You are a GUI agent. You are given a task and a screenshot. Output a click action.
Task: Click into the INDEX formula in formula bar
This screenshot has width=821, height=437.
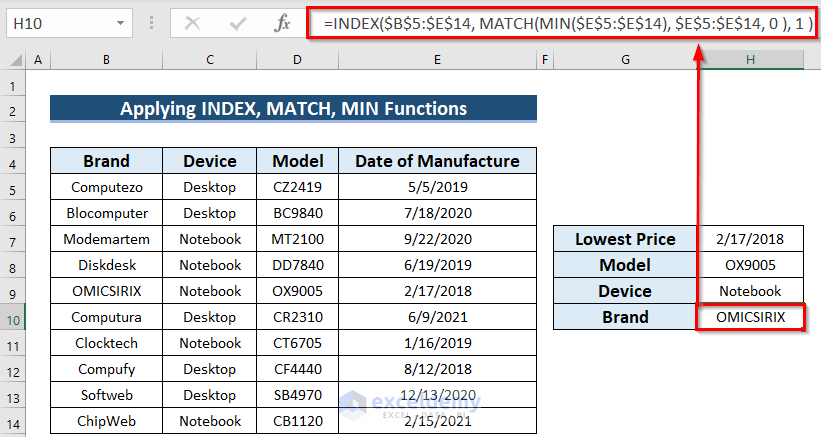[x=560, y=22]
